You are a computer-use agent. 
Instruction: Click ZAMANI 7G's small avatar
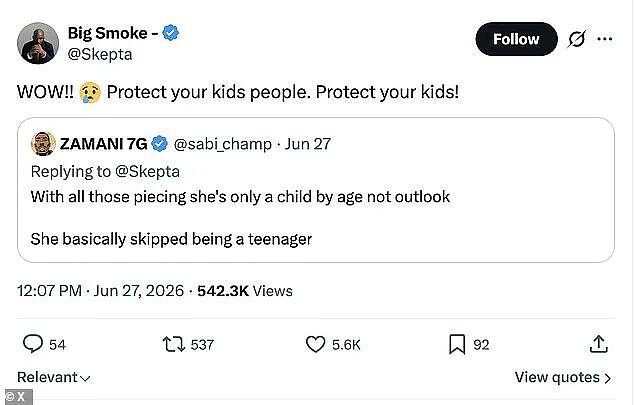pos(43,143)
